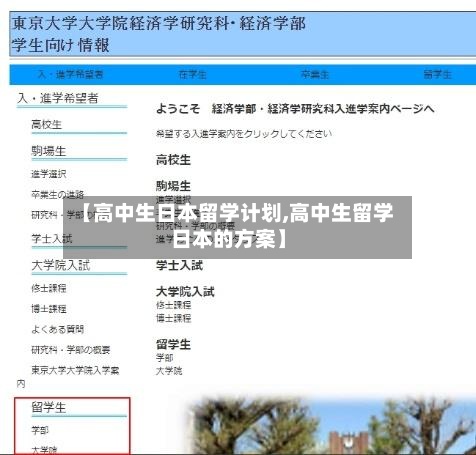Click the 東京大学大学院経済学研究科・経済学部 header title
This screenshot has width=476, height=455.
tap(159, 23)
